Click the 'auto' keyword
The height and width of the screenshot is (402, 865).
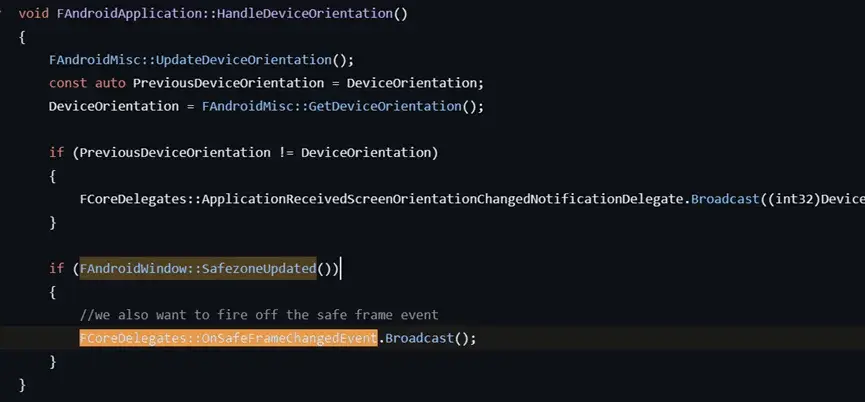tap(110, 83)
